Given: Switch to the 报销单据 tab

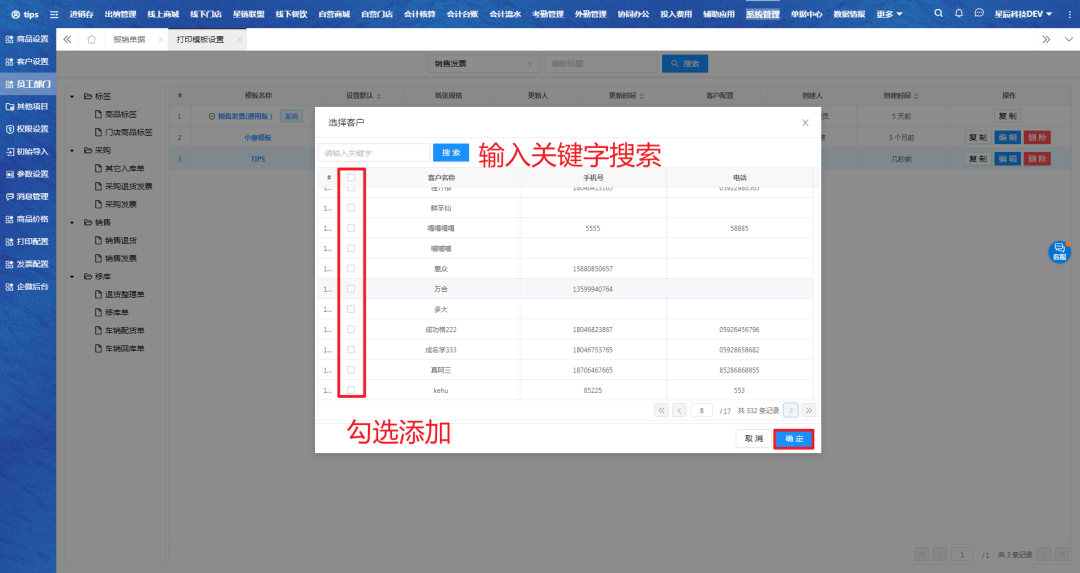Looking at the screenshot, I should click(x=129, y=39).
